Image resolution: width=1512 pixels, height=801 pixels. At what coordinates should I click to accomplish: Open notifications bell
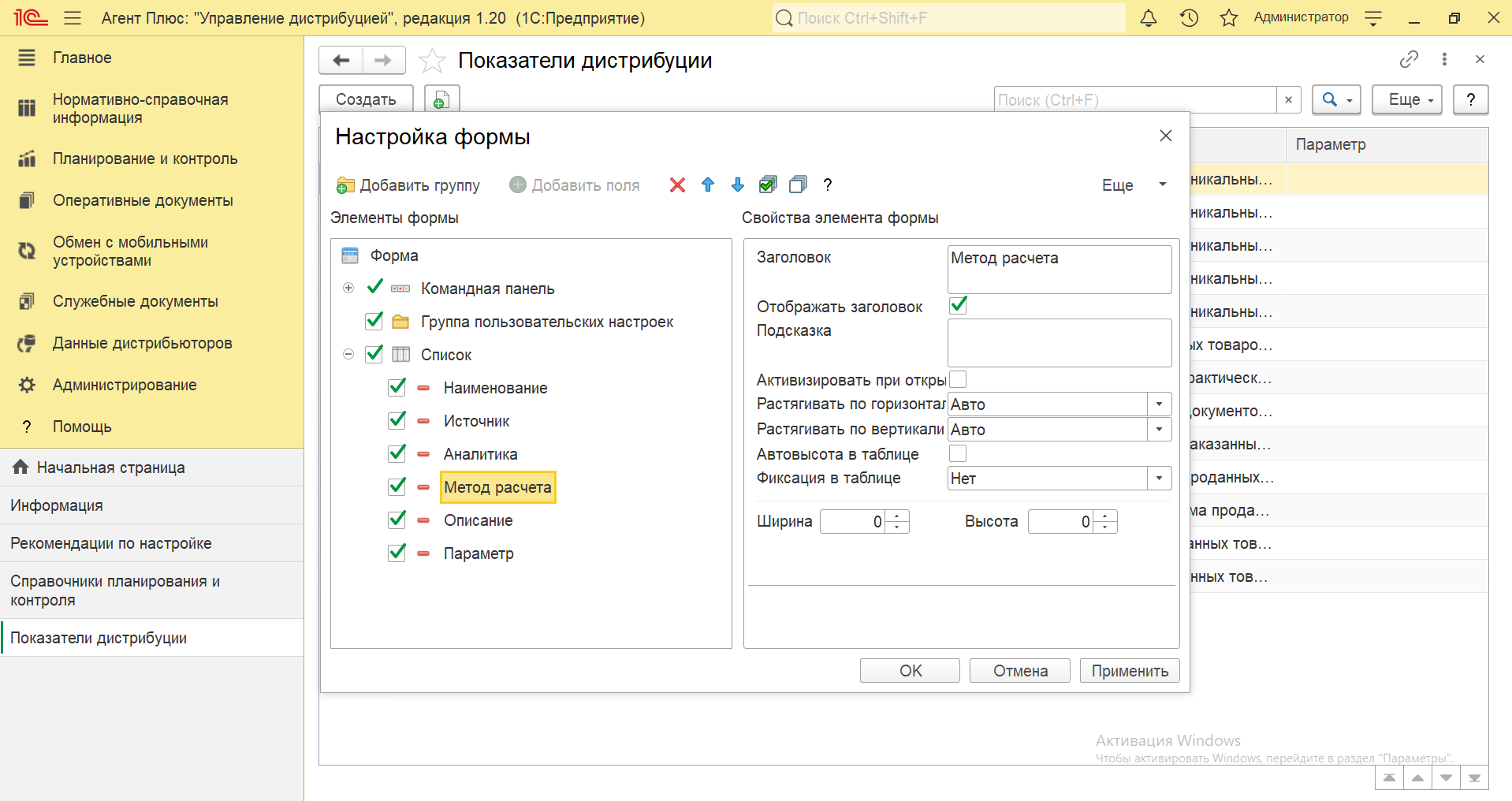(1149, 17)
